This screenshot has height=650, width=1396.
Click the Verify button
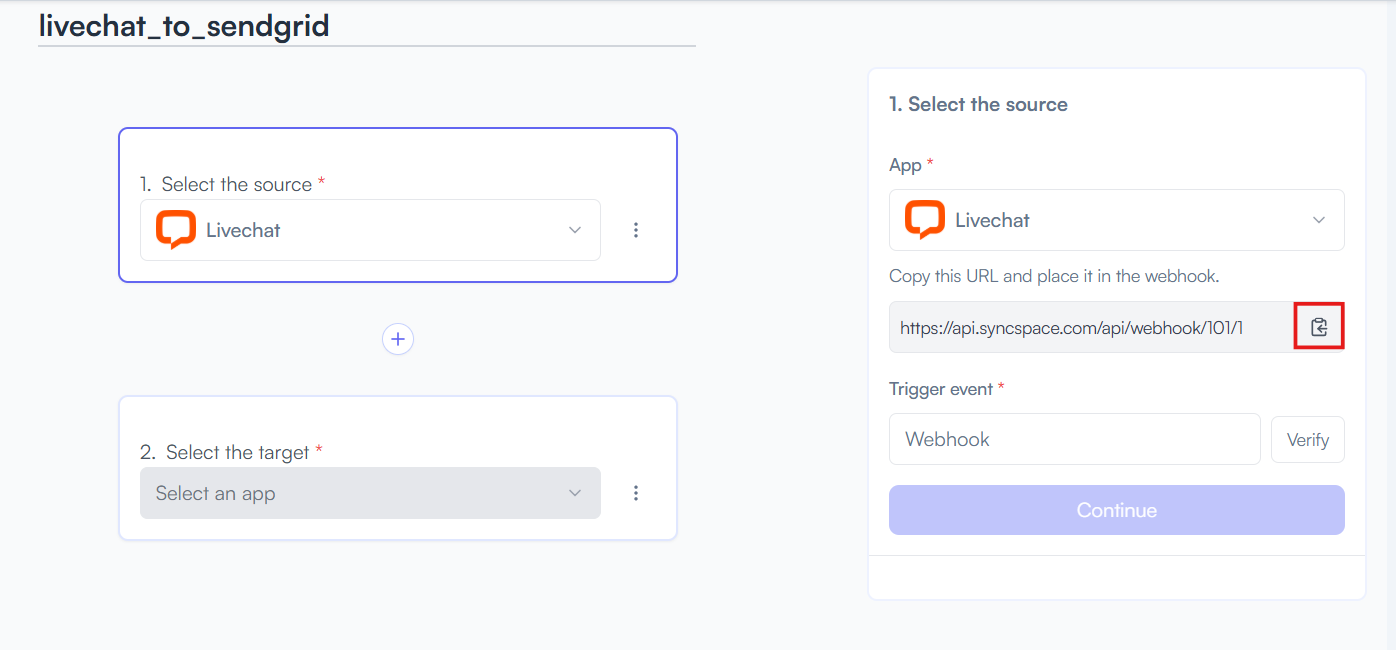pos(1308,439)
